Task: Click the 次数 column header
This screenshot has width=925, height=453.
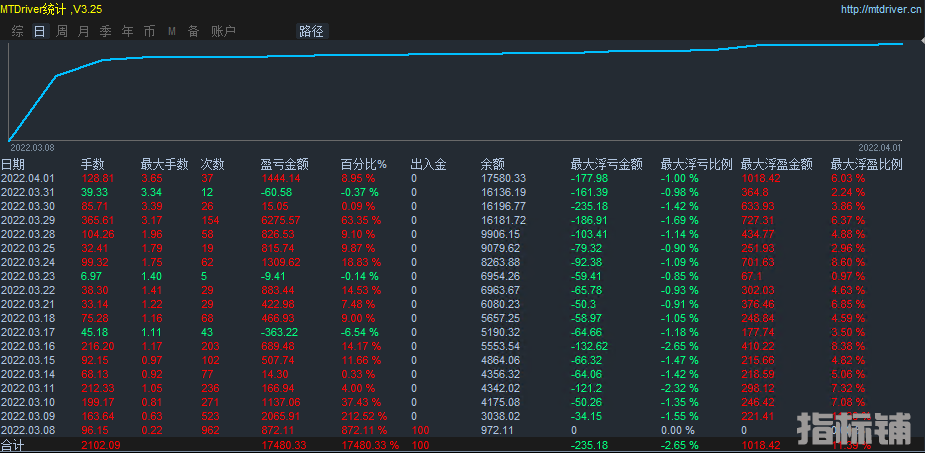Action: (x=212, y=165)
